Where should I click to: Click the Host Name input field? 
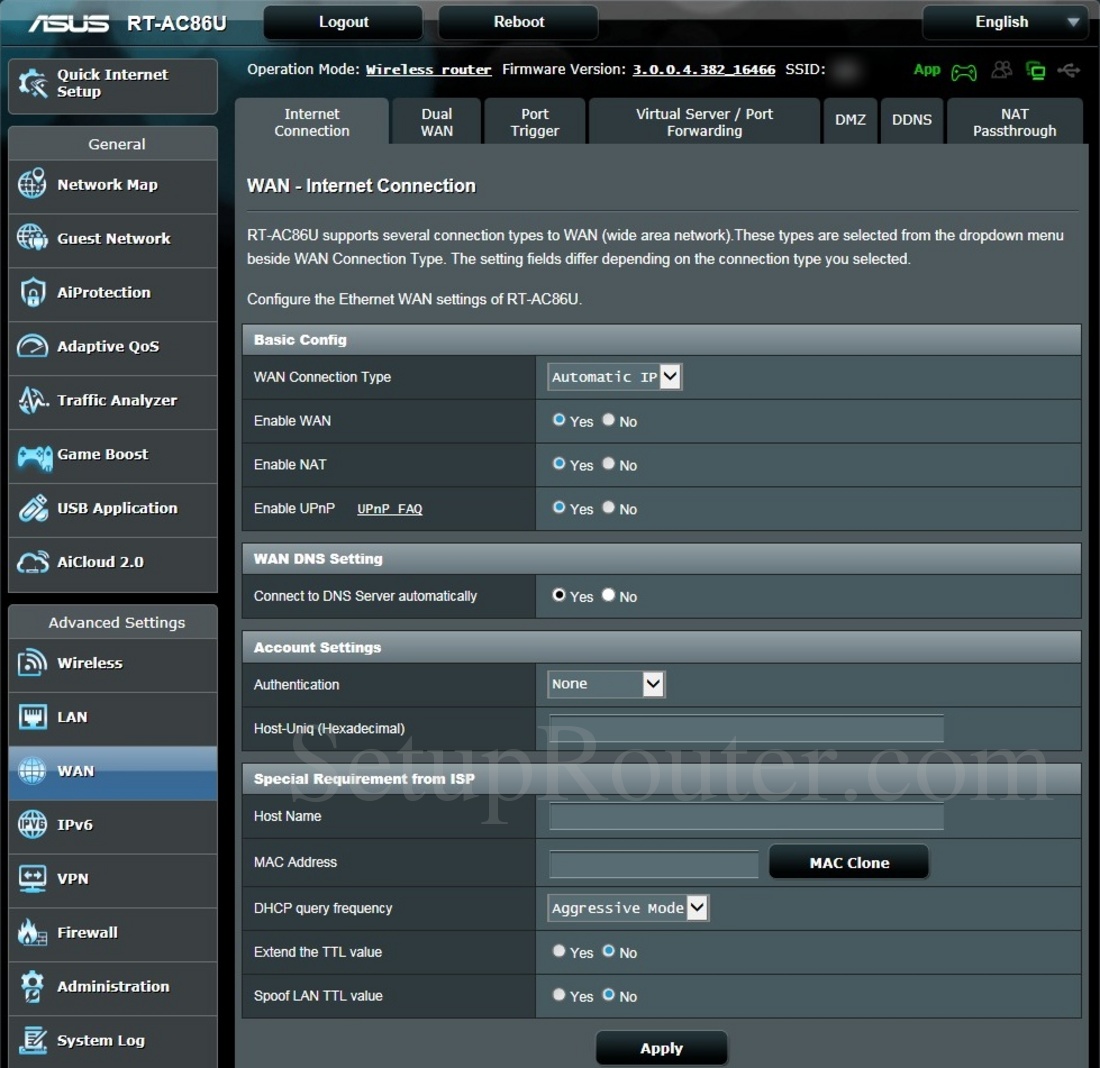(746, 817)
